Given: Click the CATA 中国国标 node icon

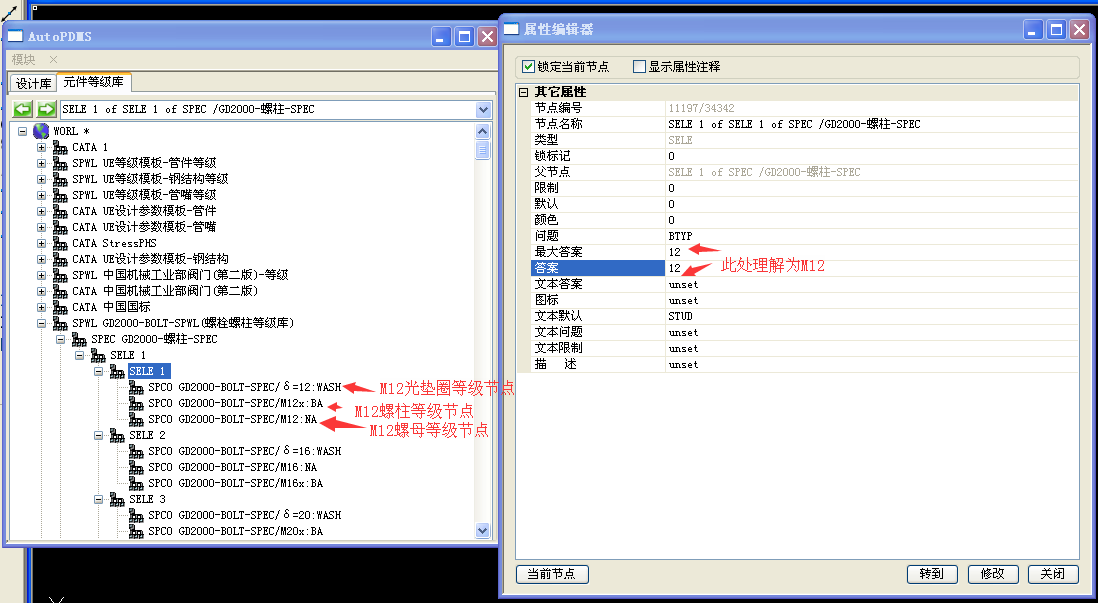Looking at the screenshot, I should (x=60, y=307).
